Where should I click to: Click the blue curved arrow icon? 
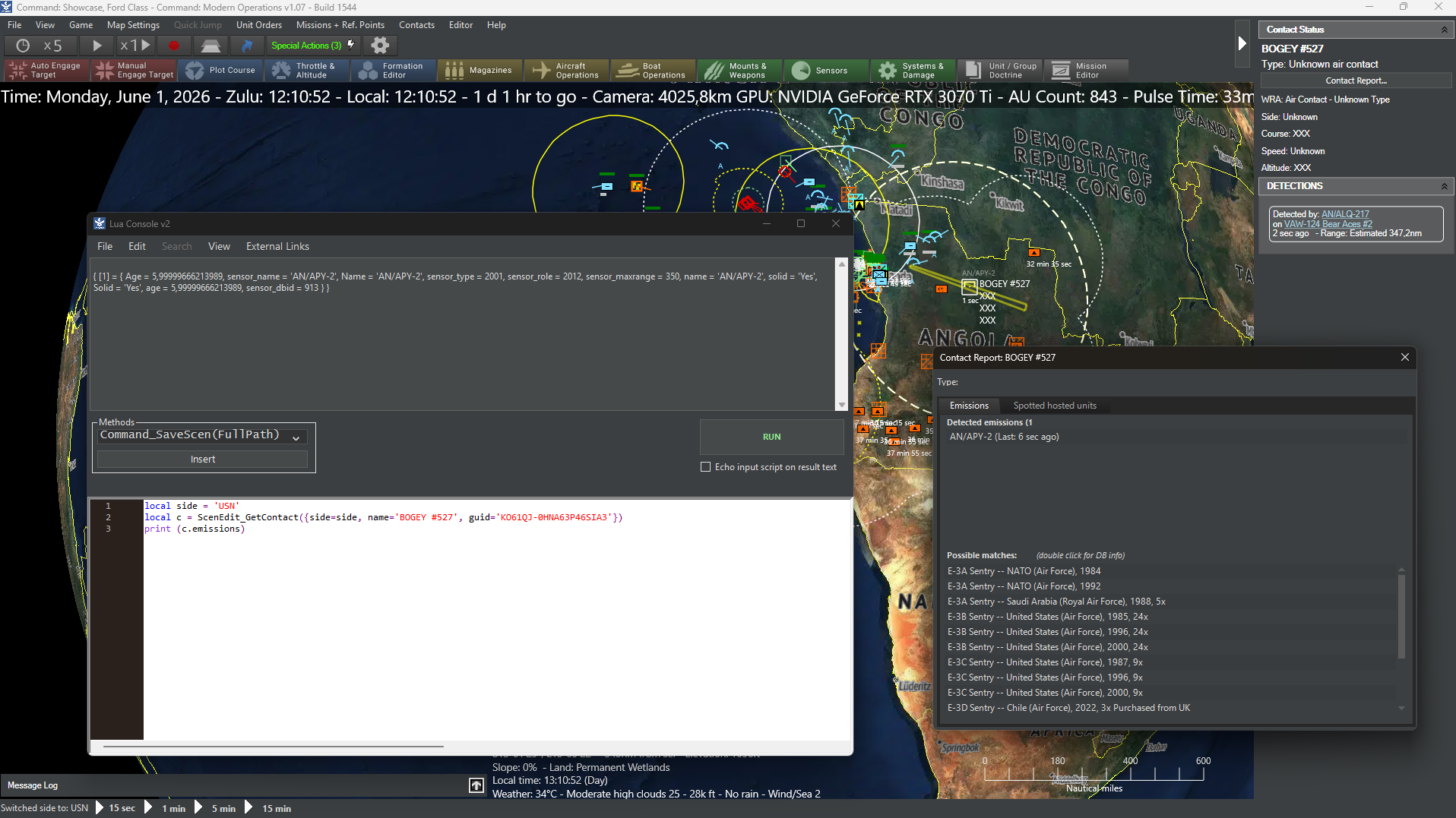click(246, 46)
